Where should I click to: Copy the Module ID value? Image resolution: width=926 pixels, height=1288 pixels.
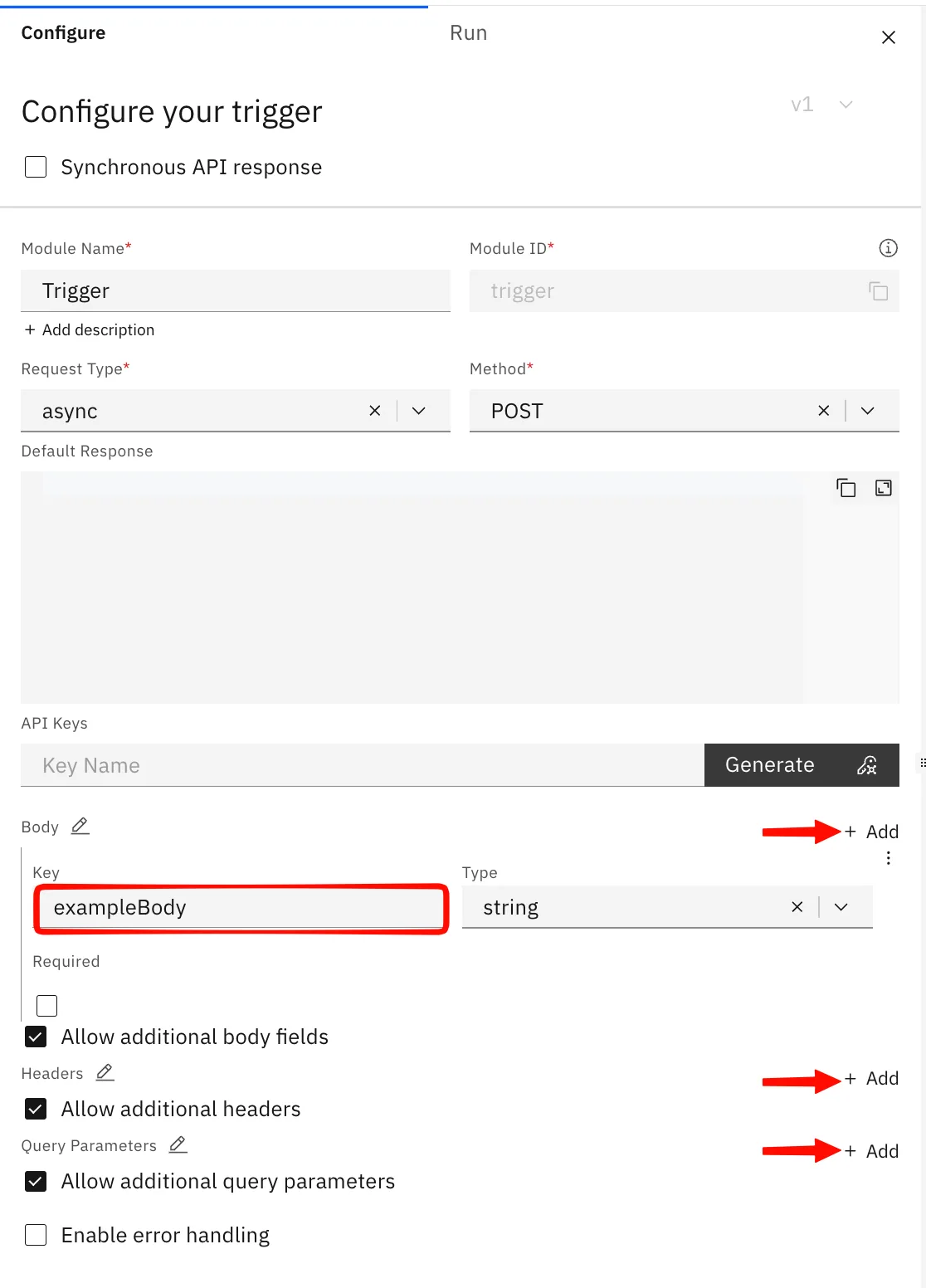[x=878, y=290]
